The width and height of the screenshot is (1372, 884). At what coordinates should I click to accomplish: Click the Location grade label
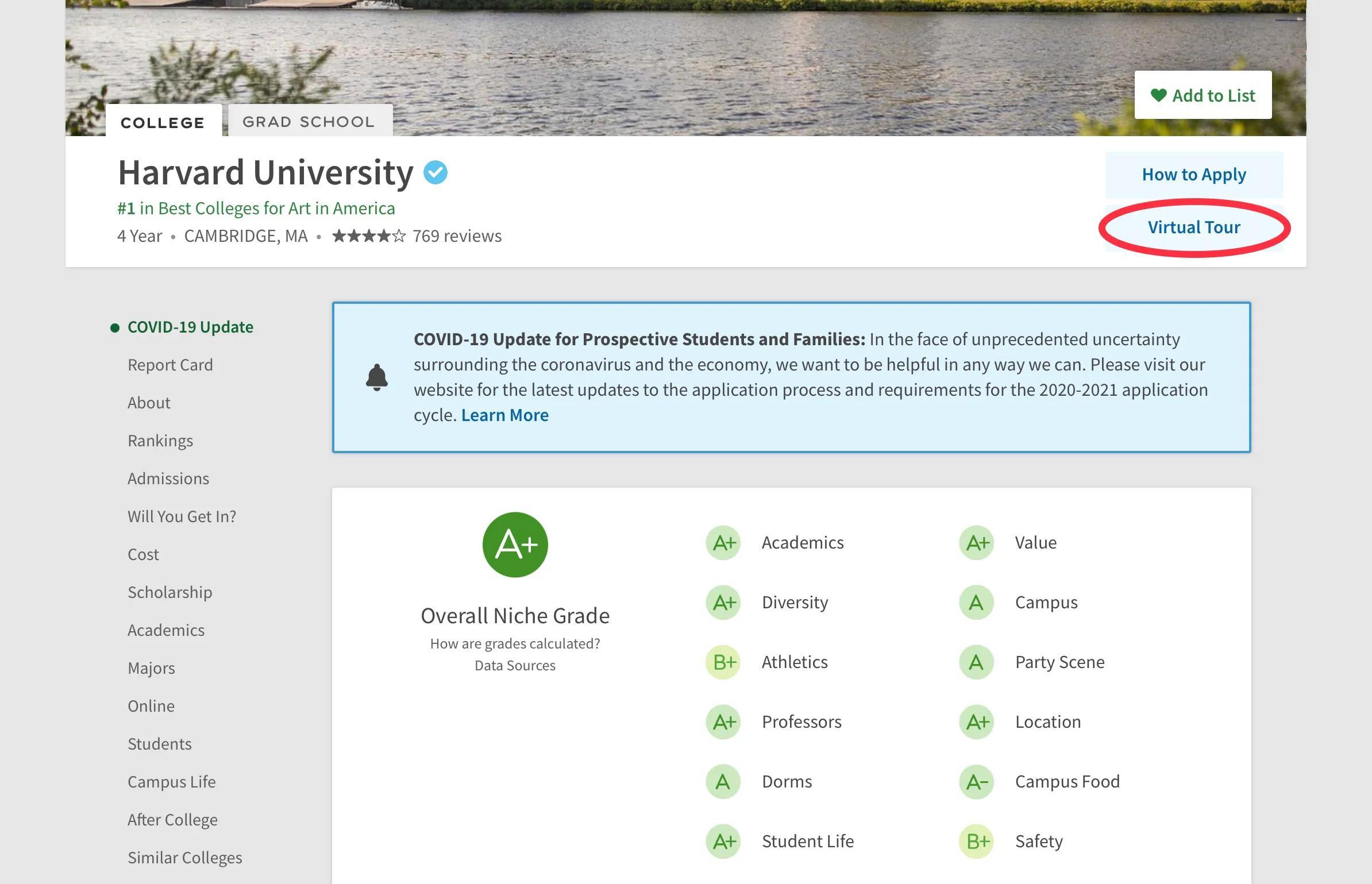(1048, 722)
